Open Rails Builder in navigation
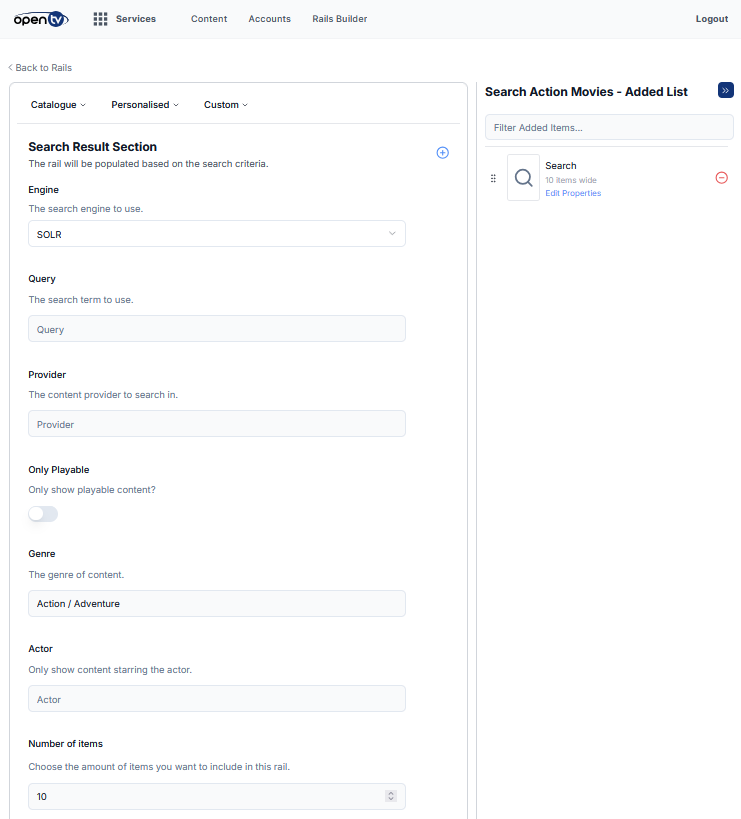Screen dimensions: 741x819 [339, 19]
